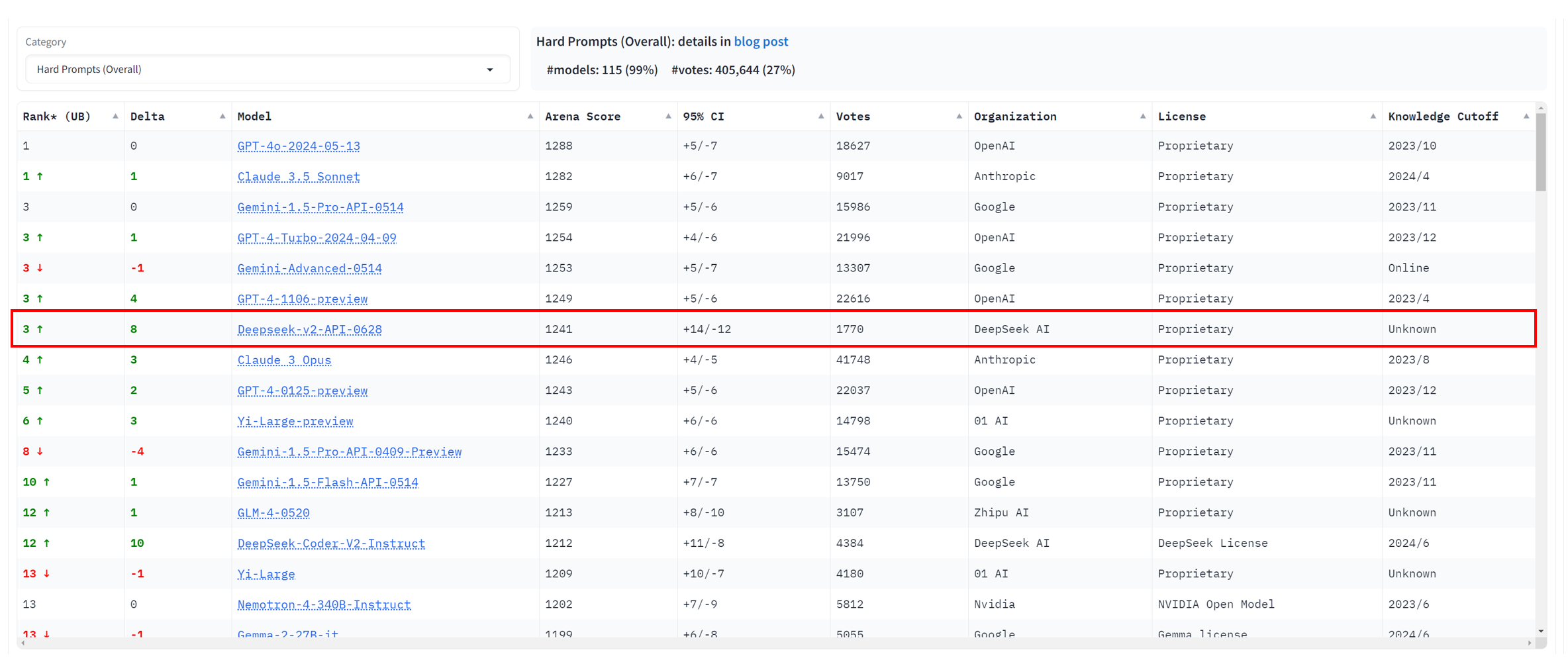Sort by Organization column arrow

pyautogui.click(x=1143, y=117)
